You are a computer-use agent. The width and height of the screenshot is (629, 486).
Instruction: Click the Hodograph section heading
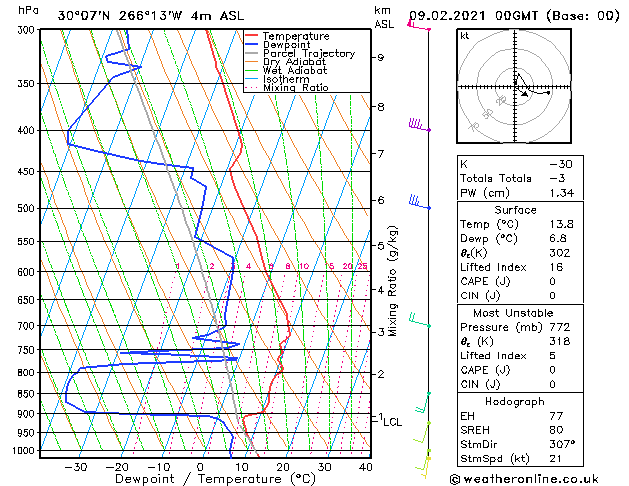click(x=515, y=402)
